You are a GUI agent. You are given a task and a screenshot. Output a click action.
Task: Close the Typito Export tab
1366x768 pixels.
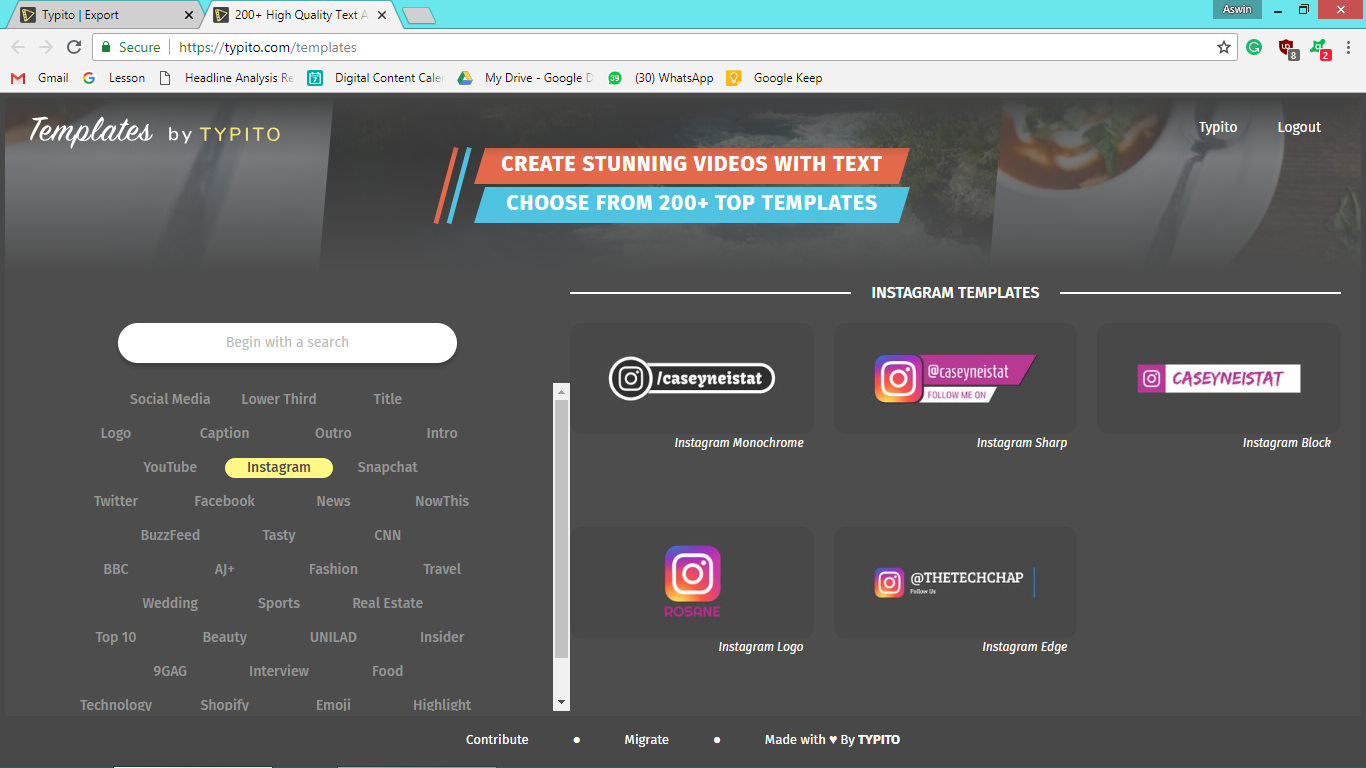point(189,15)
